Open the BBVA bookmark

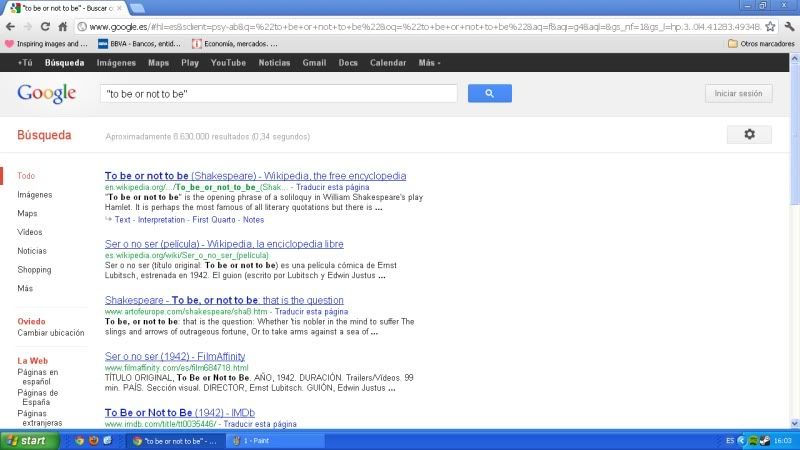(139, 44)
